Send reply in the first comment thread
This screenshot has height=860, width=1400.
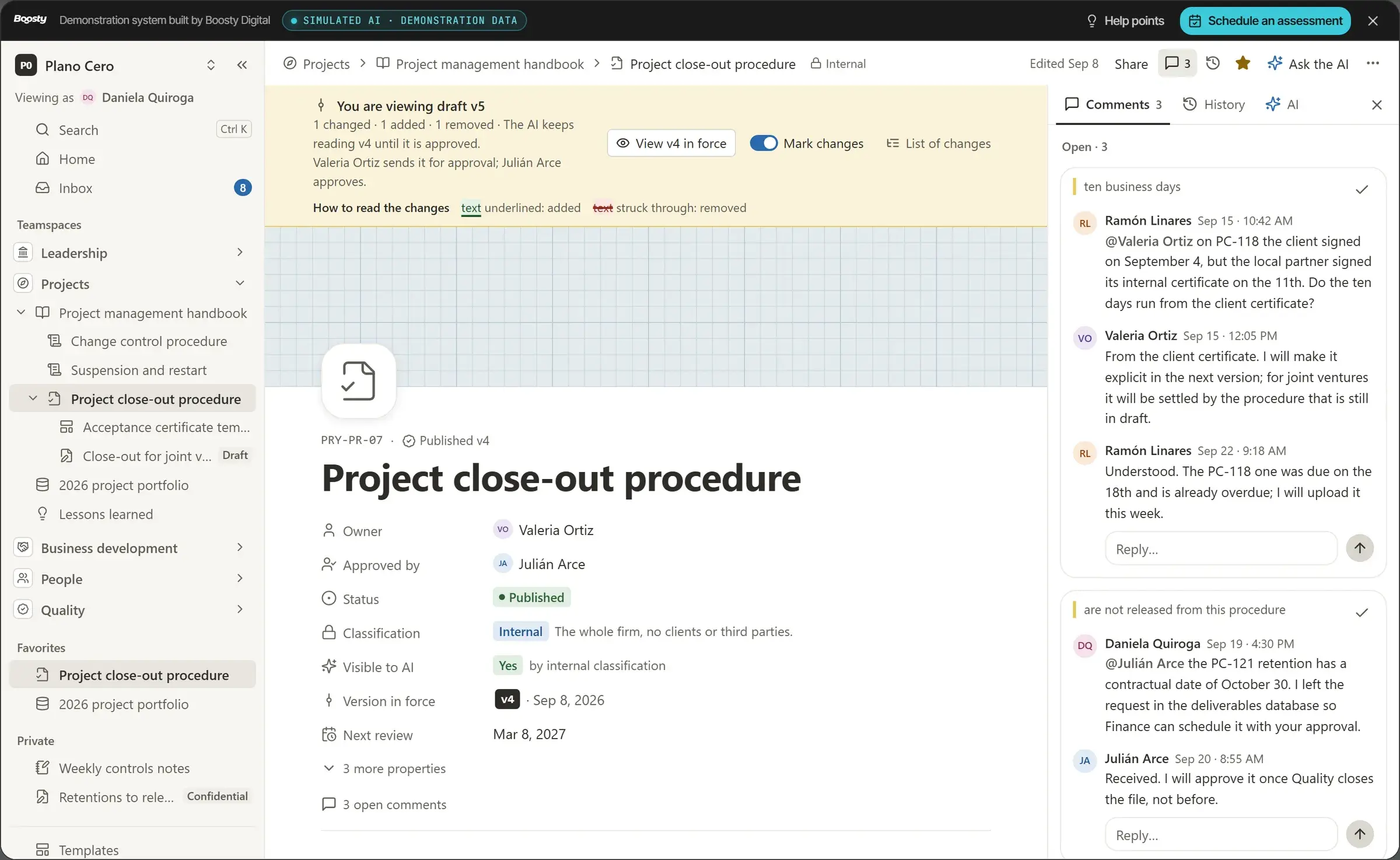click(1360, 548)
